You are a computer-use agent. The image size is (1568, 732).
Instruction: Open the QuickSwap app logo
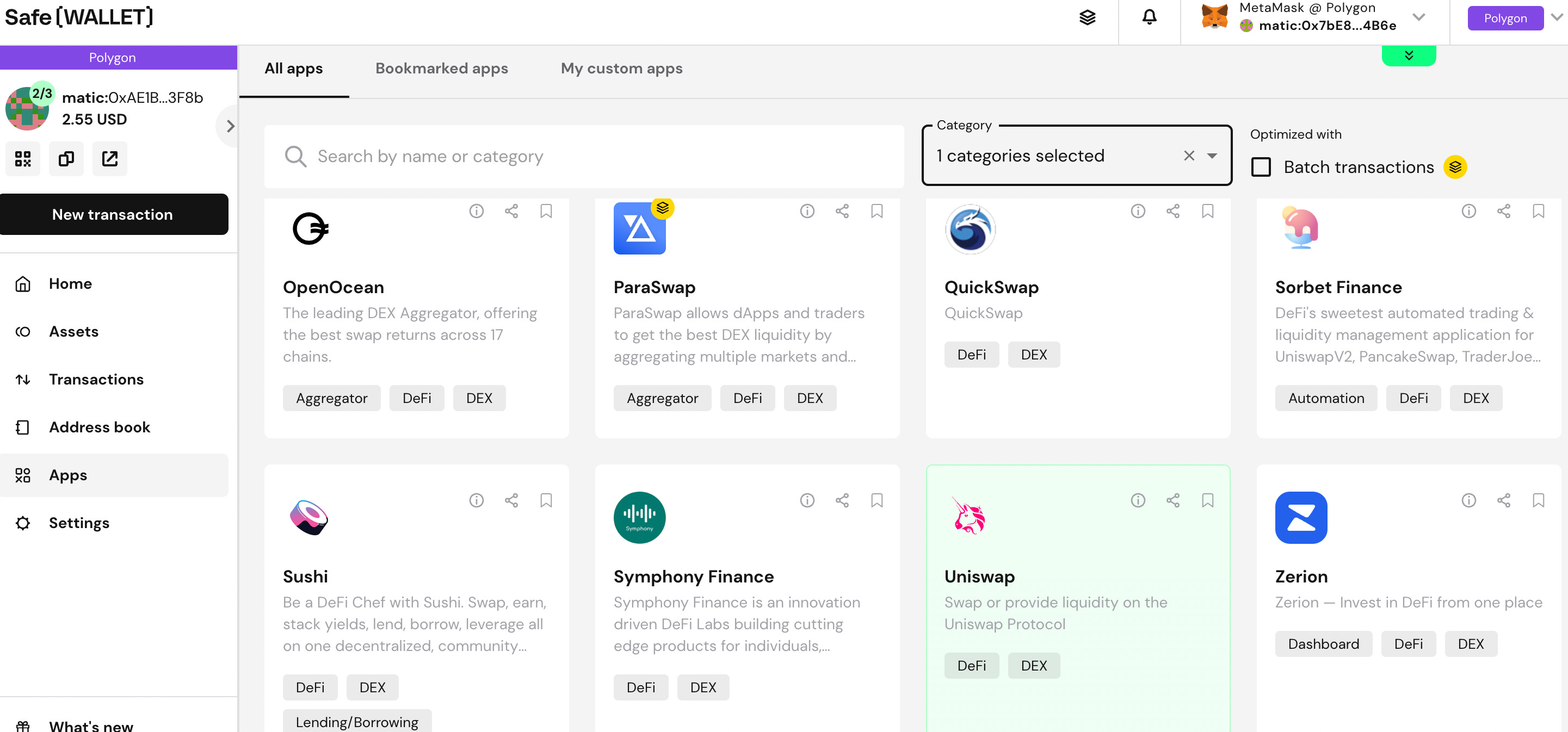click(x=970, y=228)
